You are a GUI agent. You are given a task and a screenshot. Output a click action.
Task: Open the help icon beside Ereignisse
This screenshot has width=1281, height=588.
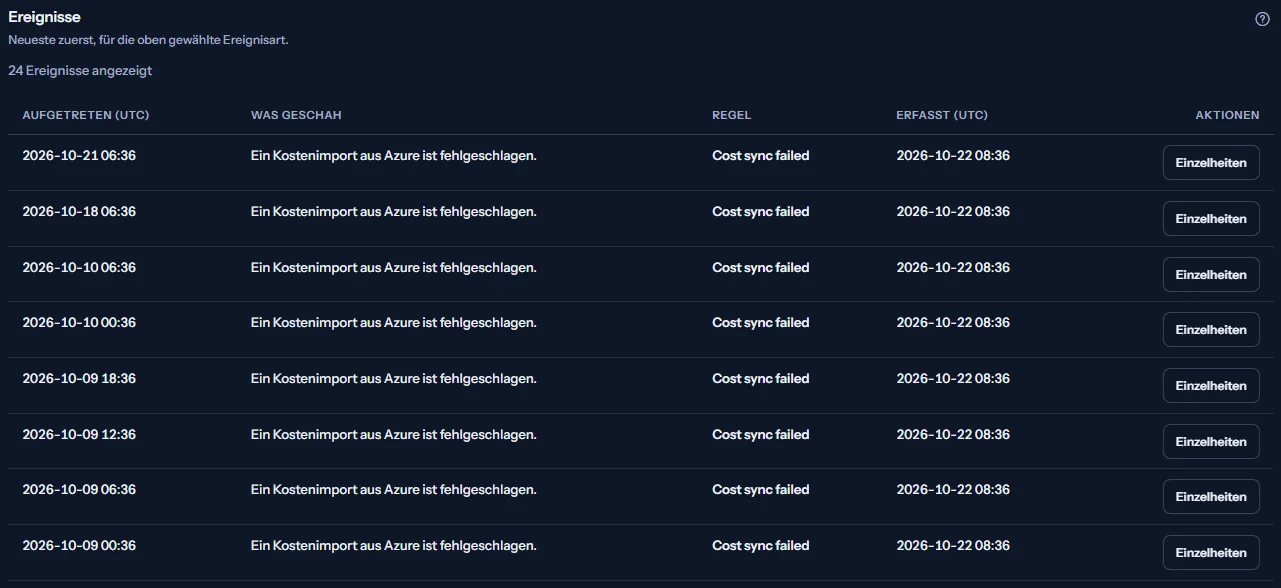1262,19
